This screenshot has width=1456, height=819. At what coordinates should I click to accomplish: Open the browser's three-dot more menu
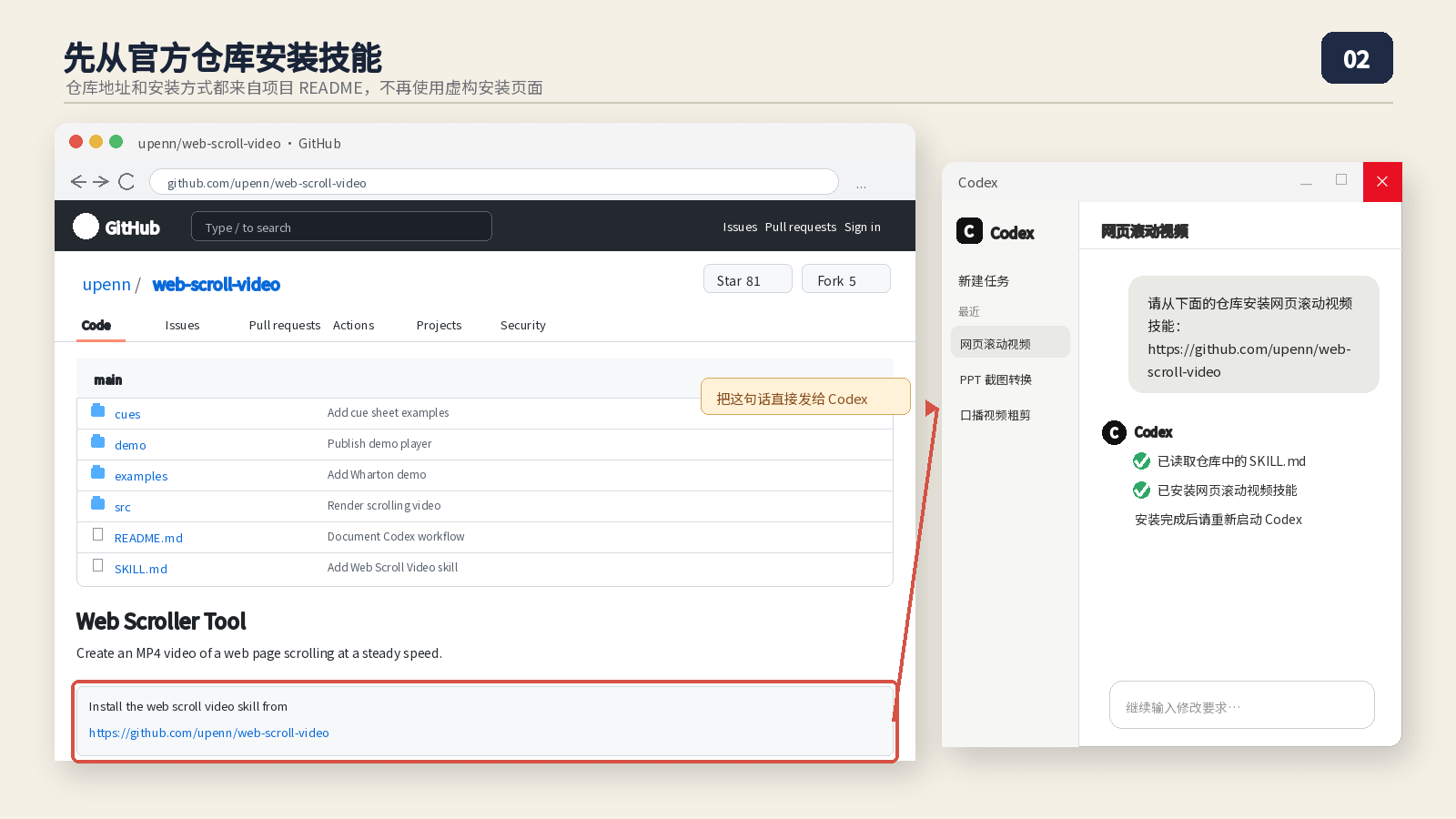861,185
